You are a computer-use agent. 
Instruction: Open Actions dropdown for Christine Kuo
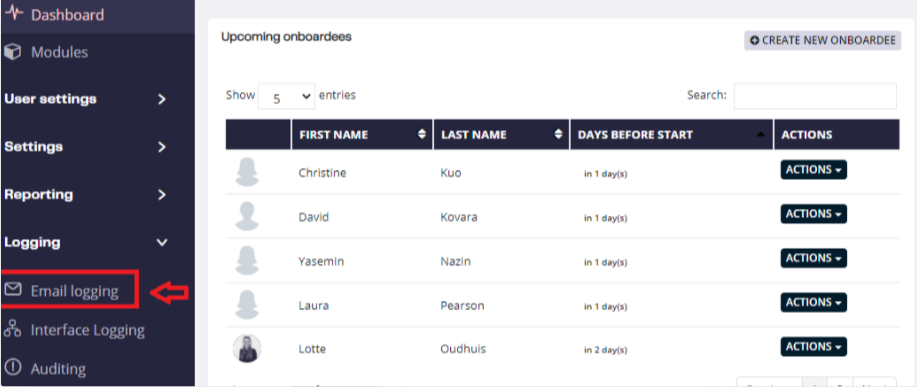(x=813, y=170)
